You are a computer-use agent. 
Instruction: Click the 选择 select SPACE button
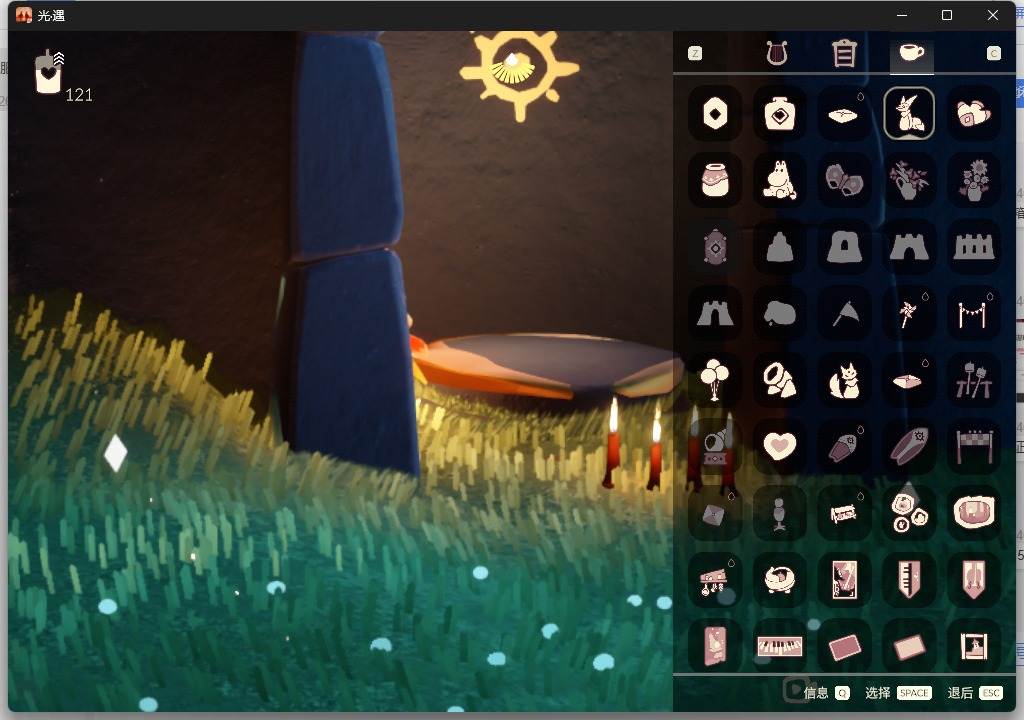[x=898, y=693]
